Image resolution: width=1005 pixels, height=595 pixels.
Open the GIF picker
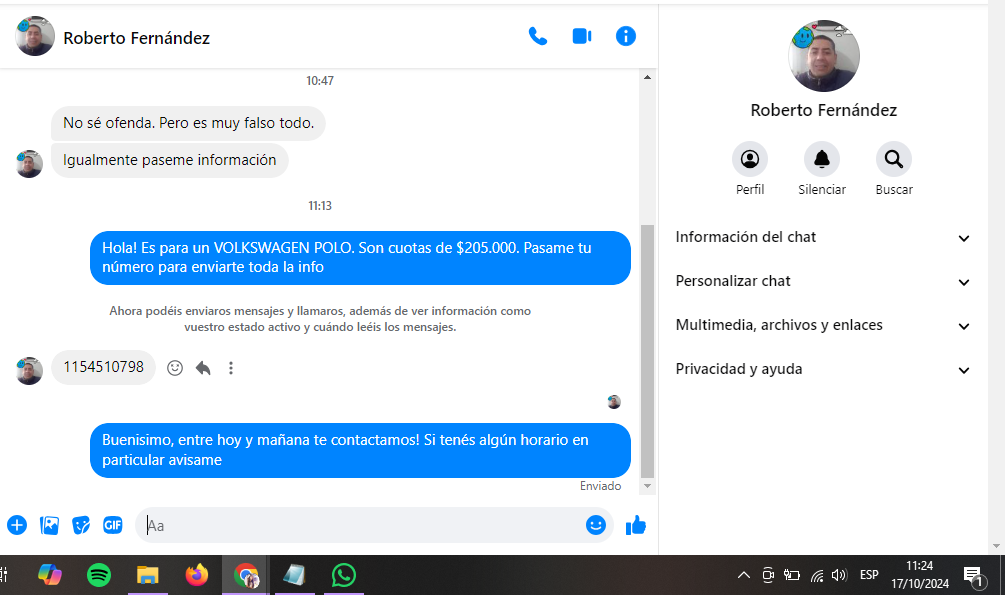click(113, 525)
